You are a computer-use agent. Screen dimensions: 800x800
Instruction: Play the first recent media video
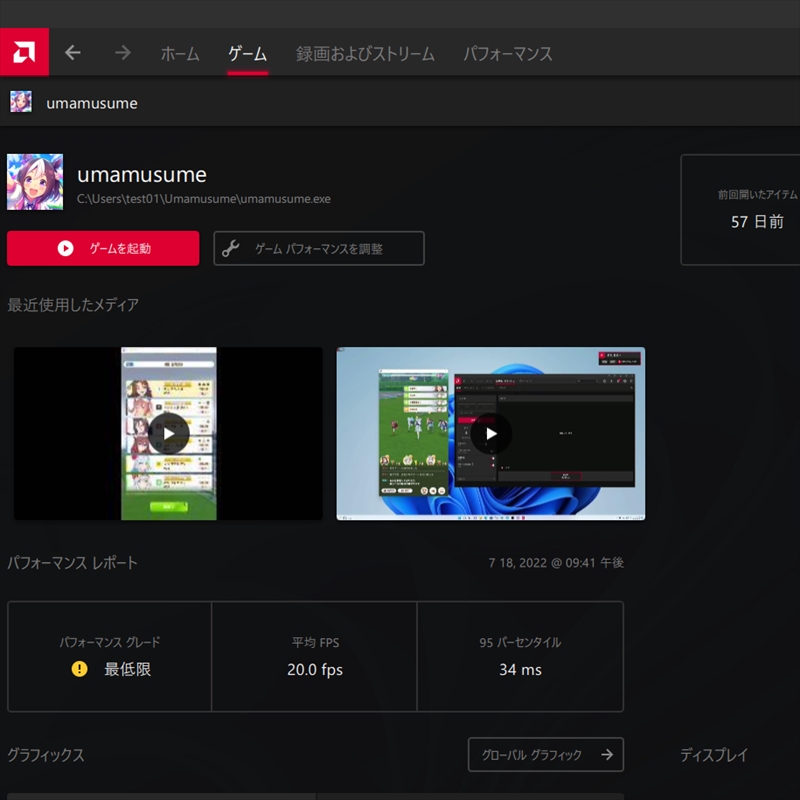point(169,434)
